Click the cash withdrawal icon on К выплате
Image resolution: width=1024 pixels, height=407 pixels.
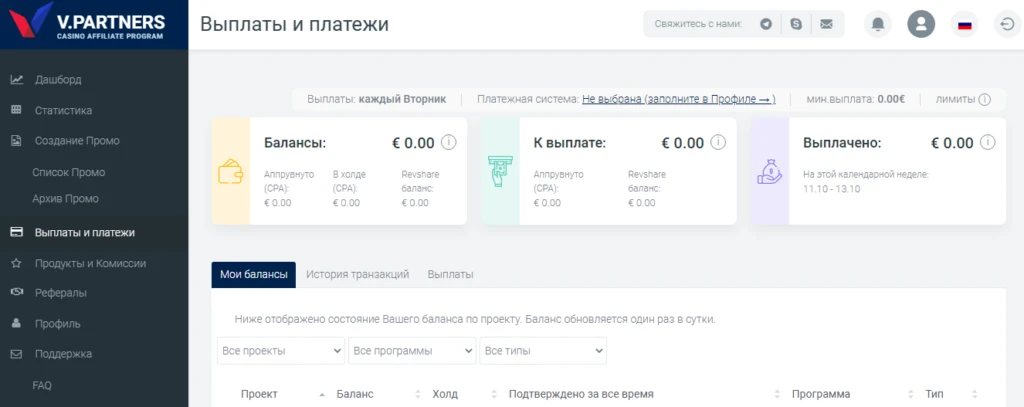pyautogui.click(x=500, y=171)
